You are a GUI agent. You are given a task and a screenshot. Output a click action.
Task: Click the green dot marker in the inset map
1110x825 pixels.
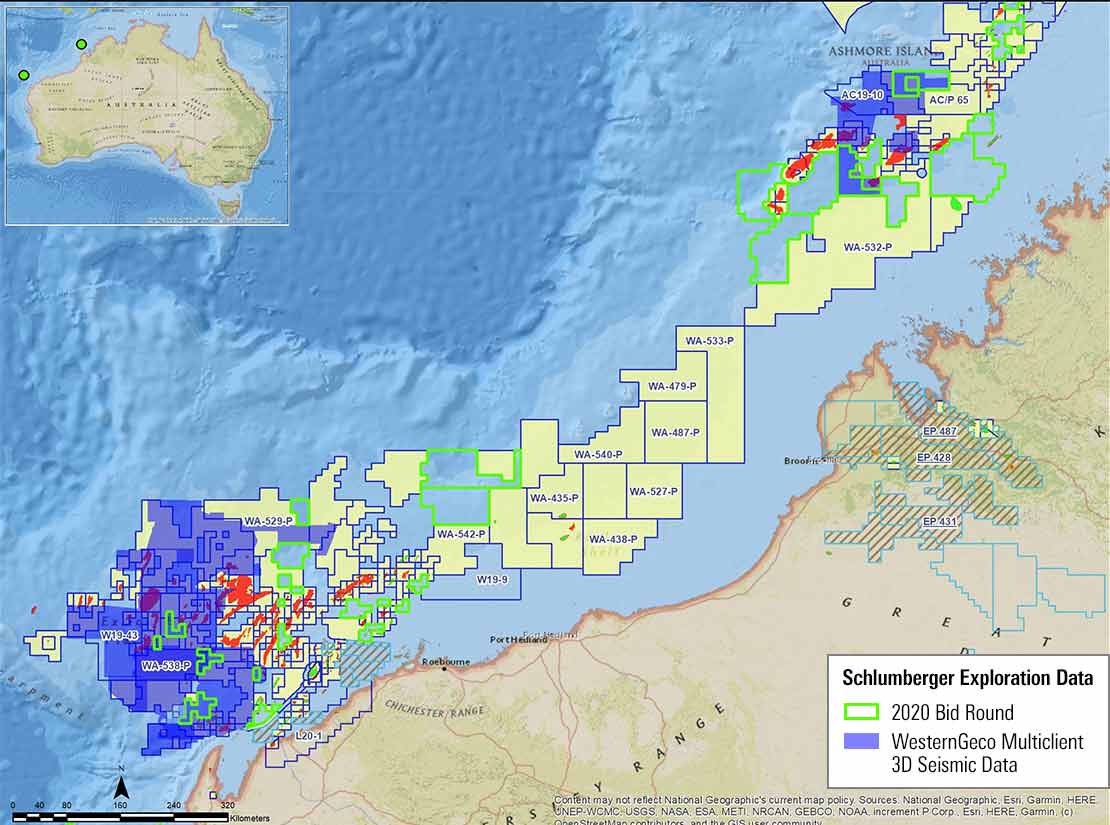click(80, 42)
